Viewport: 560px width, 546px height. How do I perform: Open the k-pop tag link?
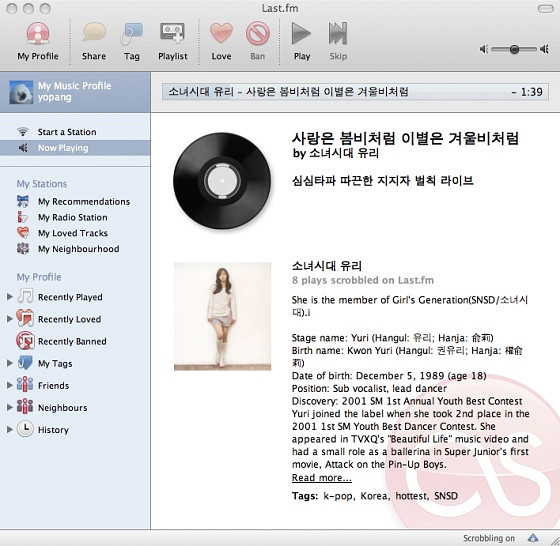tap(339, 496)
